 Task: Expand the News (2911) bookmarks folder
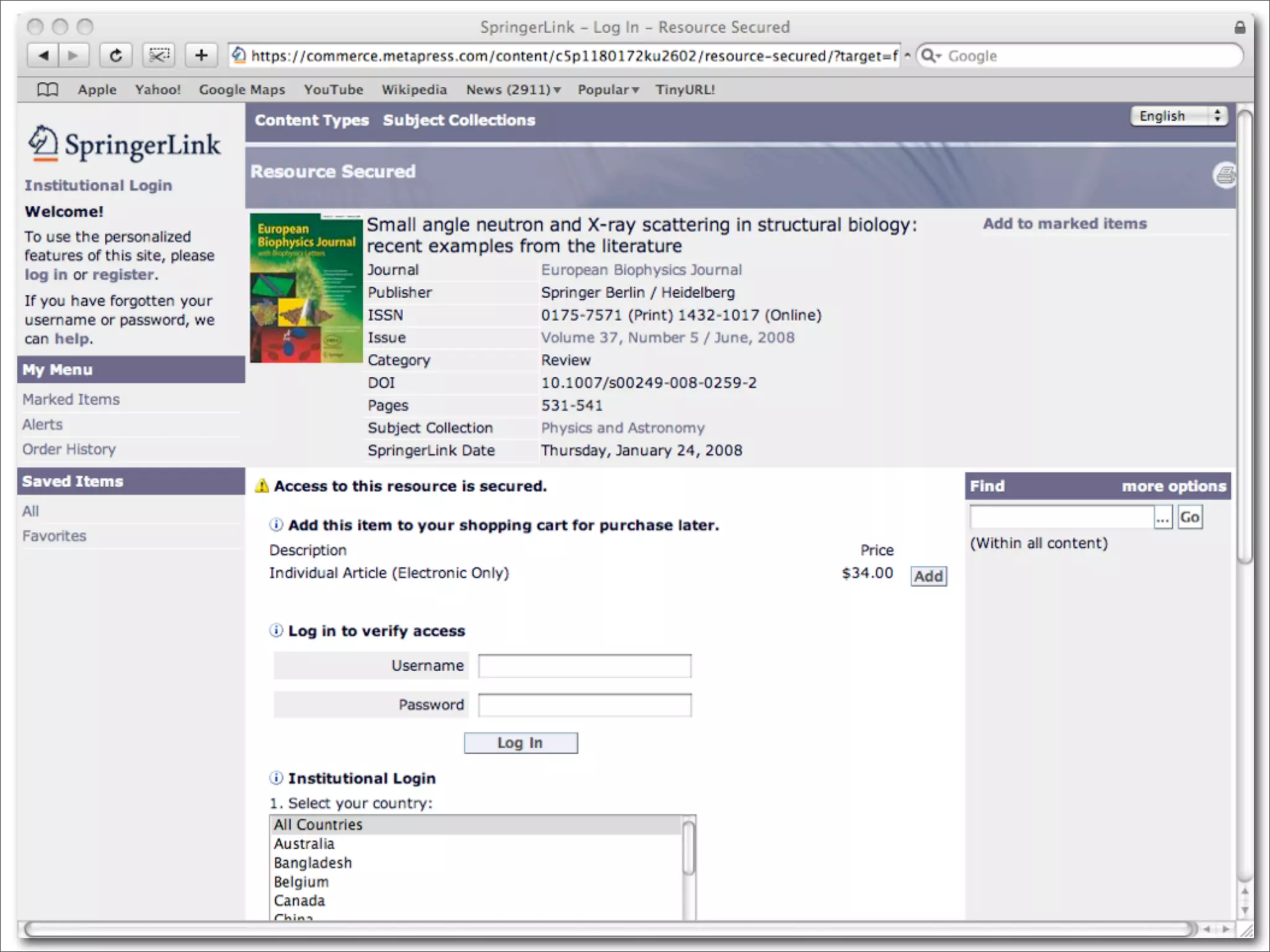coord(513,90)
